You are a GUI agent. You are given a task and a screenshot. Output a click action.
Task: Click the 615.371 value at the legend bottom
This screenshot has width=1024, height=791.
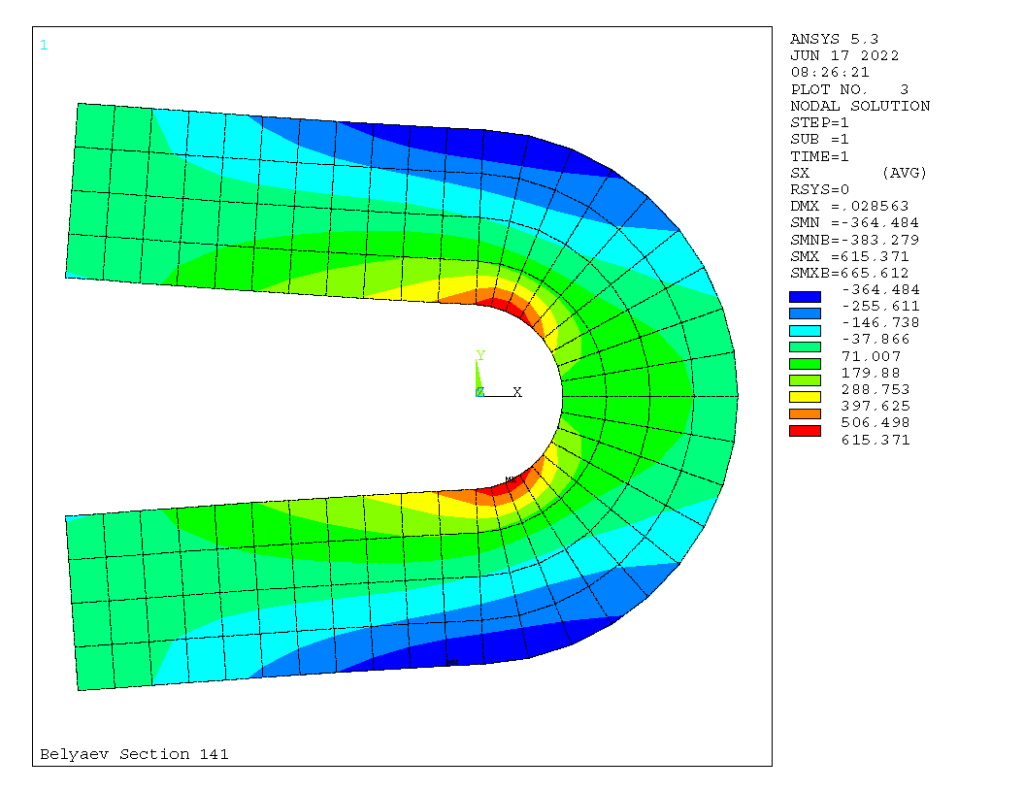pyautogui.click(x=875, y=440)
